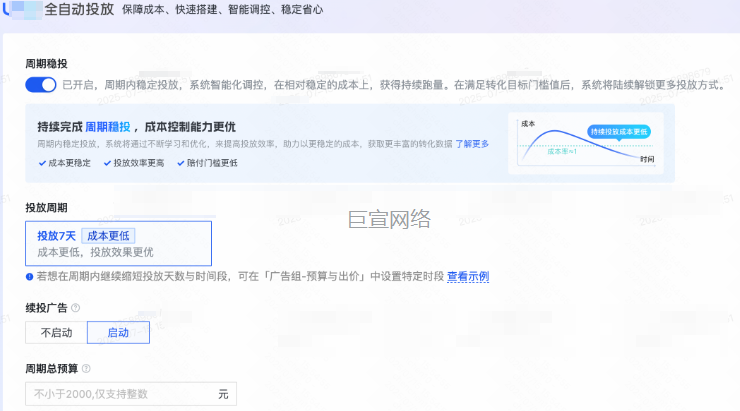Open the 了解更多 link
740x411 pixels.
click(472, 144)
